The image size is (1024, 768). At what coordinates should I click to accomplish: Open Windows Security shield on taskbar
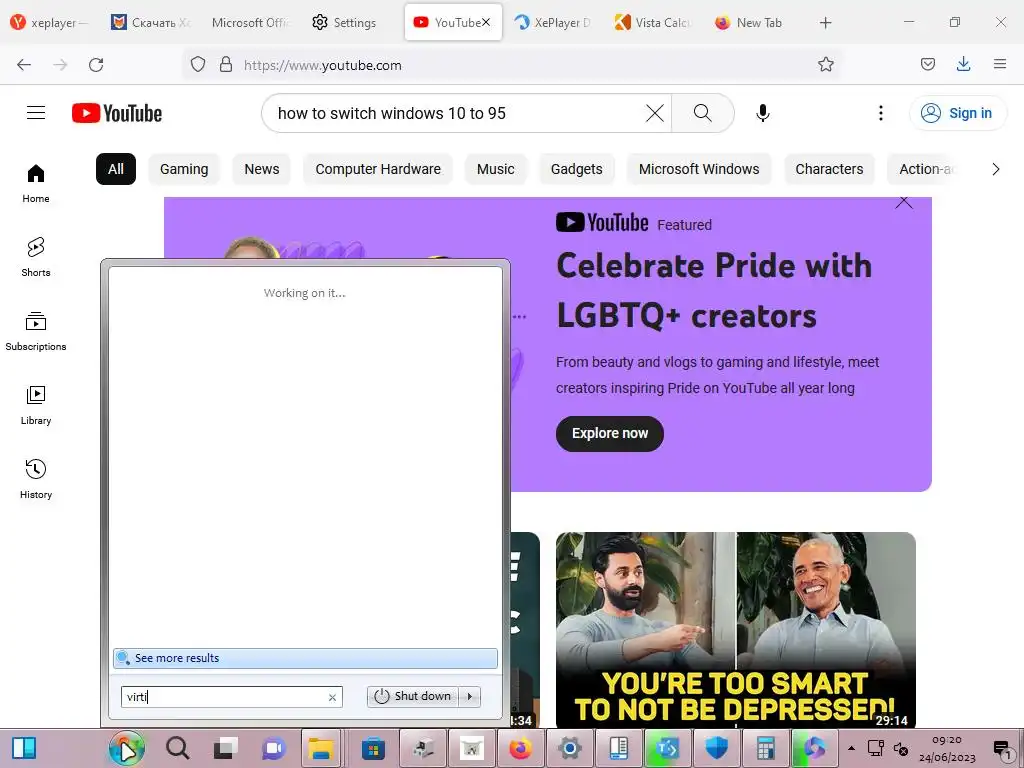(x=716, y=748)
